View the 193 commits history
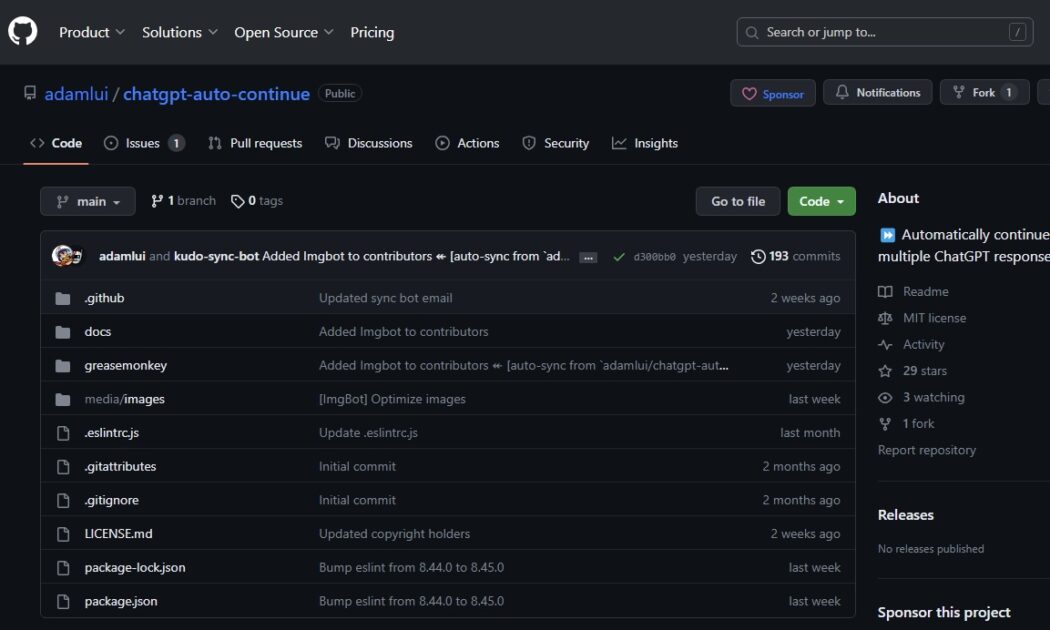The width and height of the screenshot is (1050, 630). coord(796,256)
